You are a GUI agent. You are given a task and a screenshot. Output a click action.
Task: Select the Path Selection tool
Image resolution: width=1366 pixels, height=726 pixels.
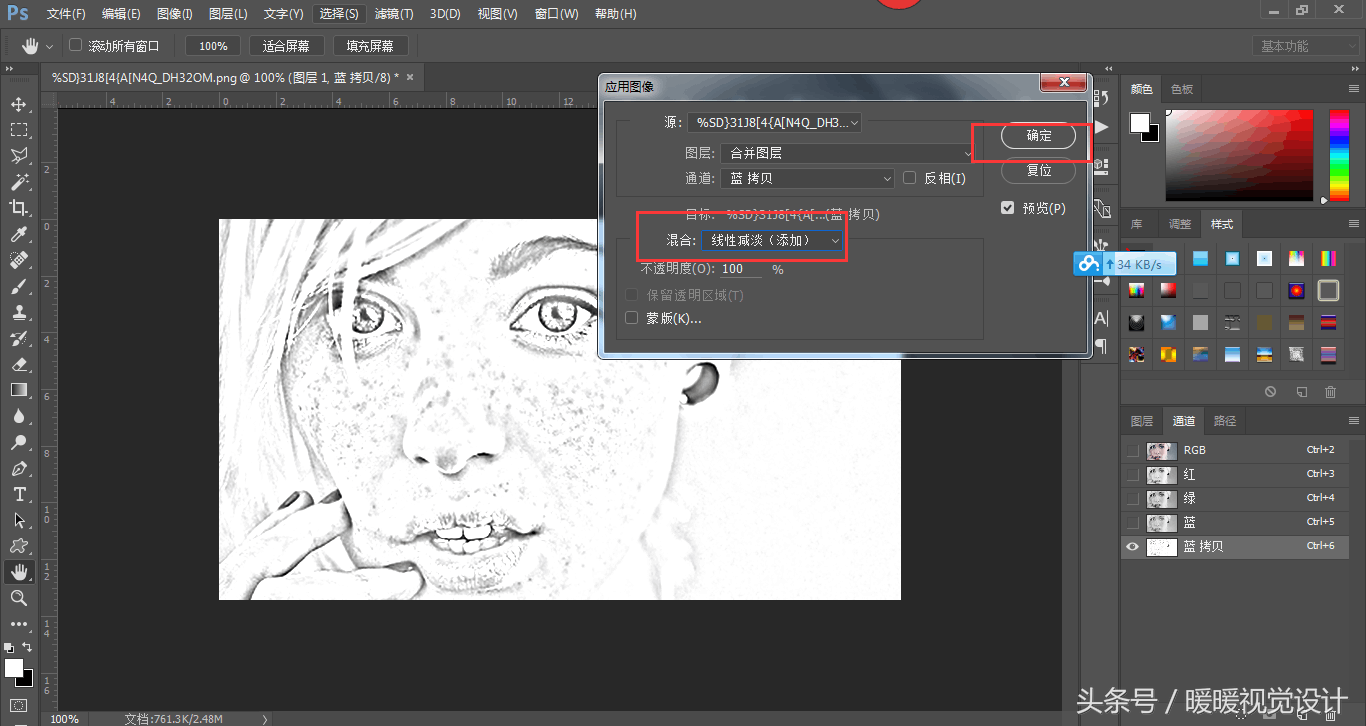[x=19, y=520]
